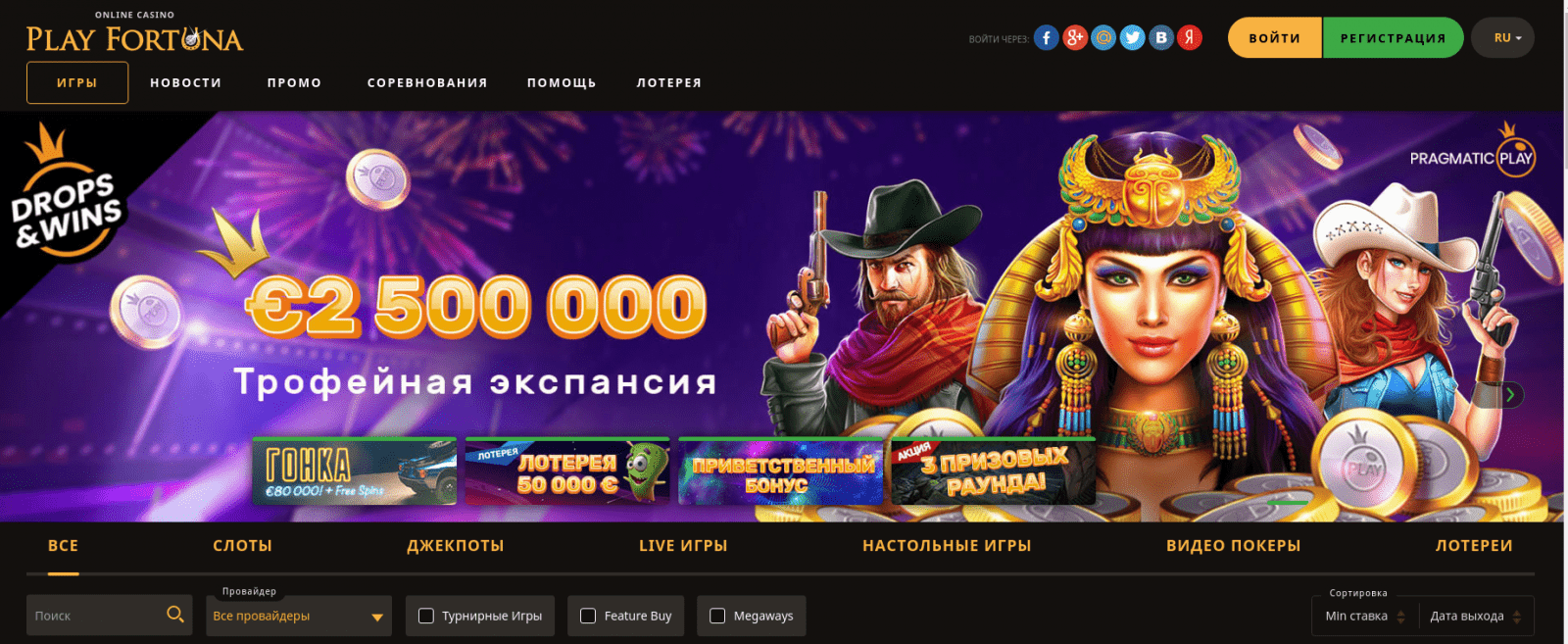Open the СОРЕВНОВАНИЯ menu item
The height and width of the screenshot is (644, 1568).
(x=427, y=83)
